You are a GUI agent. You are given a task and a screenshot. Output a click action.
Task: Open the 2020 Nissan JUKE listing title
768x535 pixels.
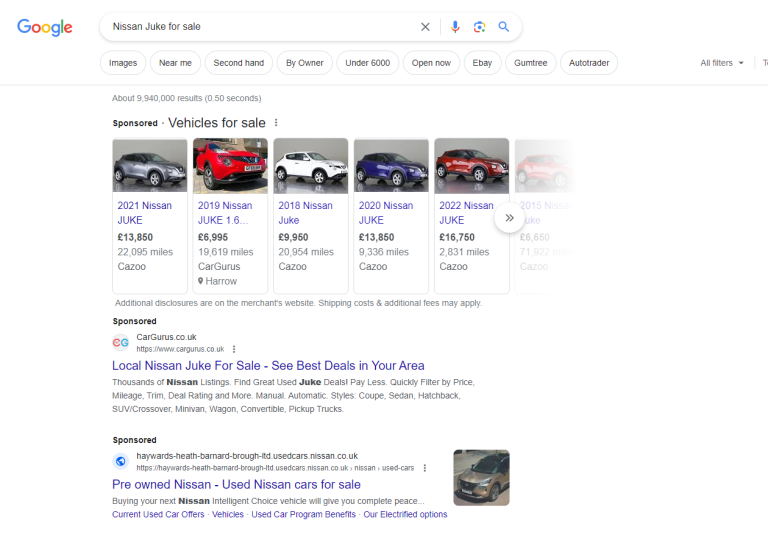(x=385, y=213)
